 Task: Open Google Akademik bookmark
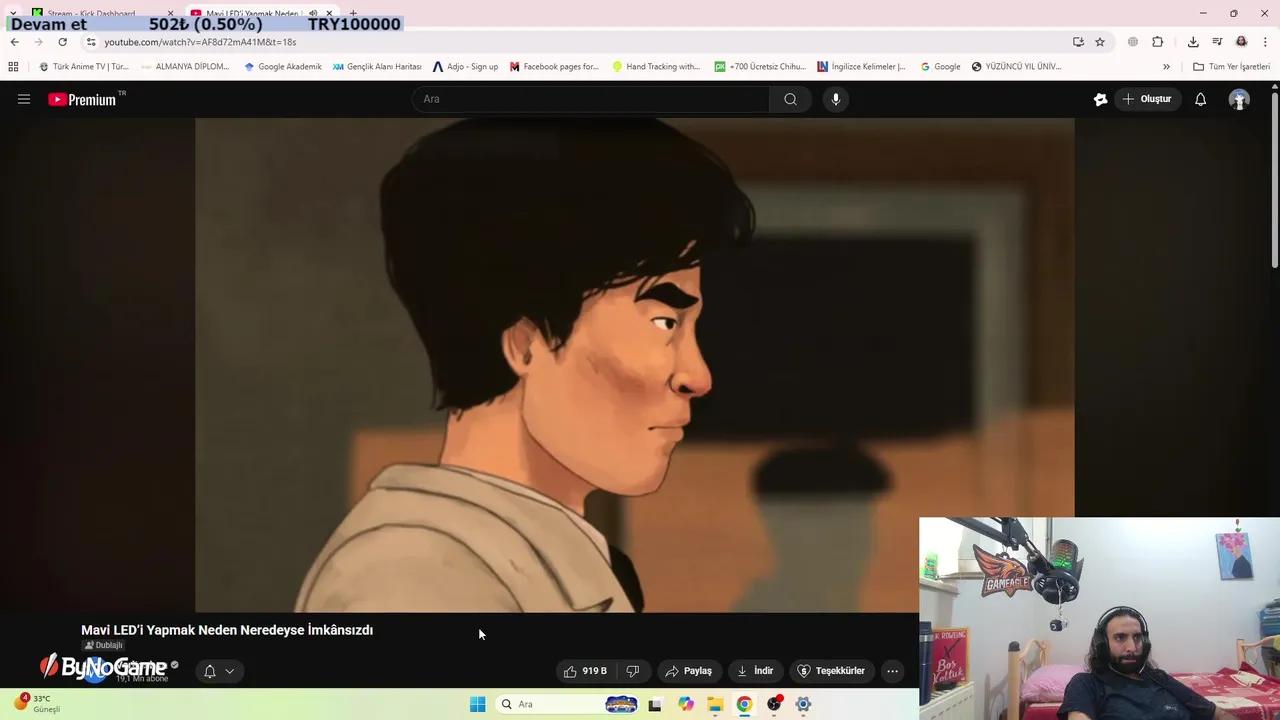click(282, 67)
